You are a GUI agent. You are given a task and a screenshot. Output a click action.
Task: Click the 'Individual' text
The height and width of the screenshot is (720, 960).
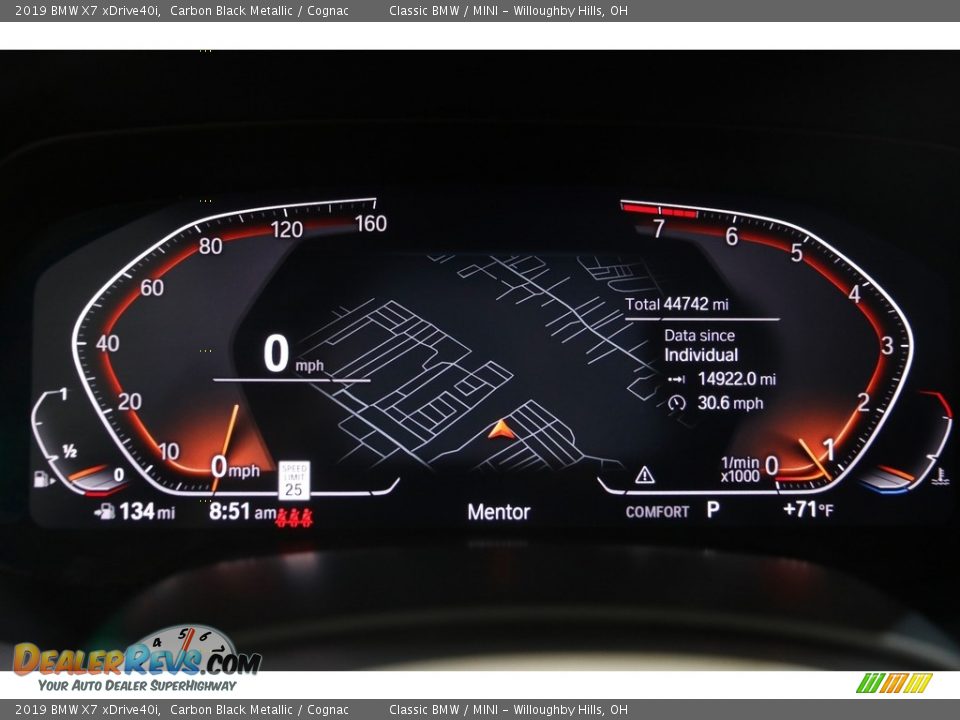pos(701,355)
